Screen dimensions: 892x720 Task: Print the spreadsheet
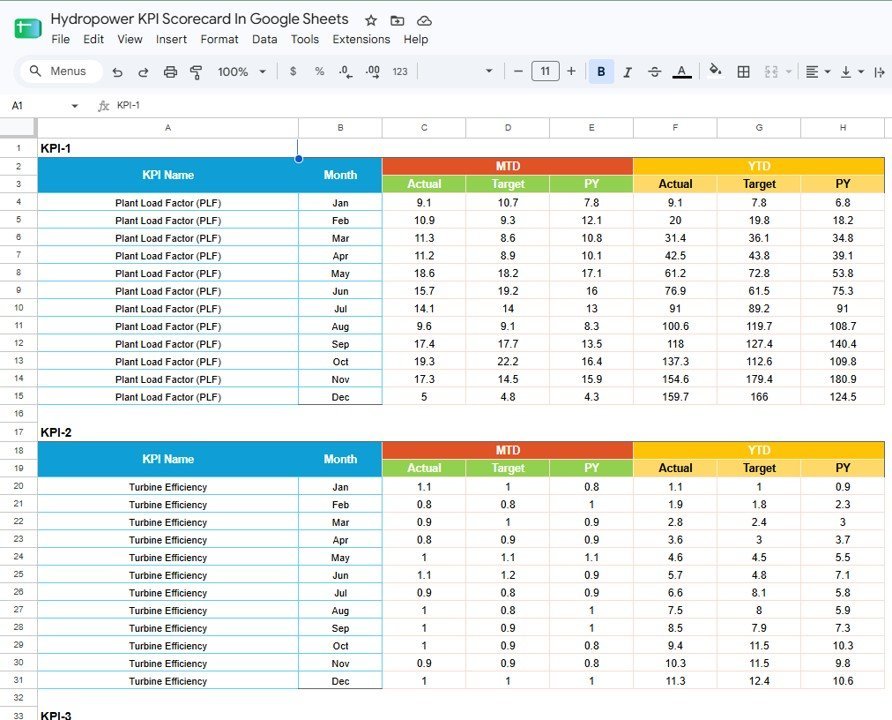tap(170, 72)
